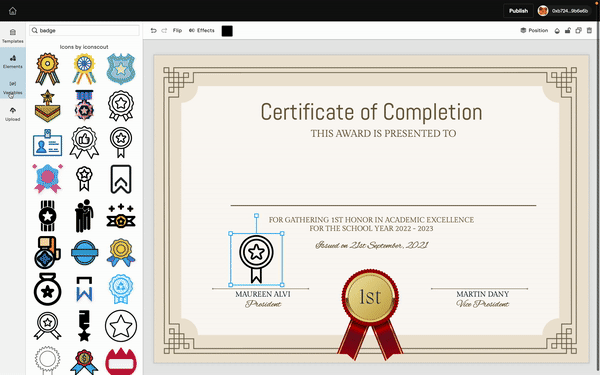The image size is (600, 375).
Task: Insert the blue circle banner badge
Action: pos(84,253)
